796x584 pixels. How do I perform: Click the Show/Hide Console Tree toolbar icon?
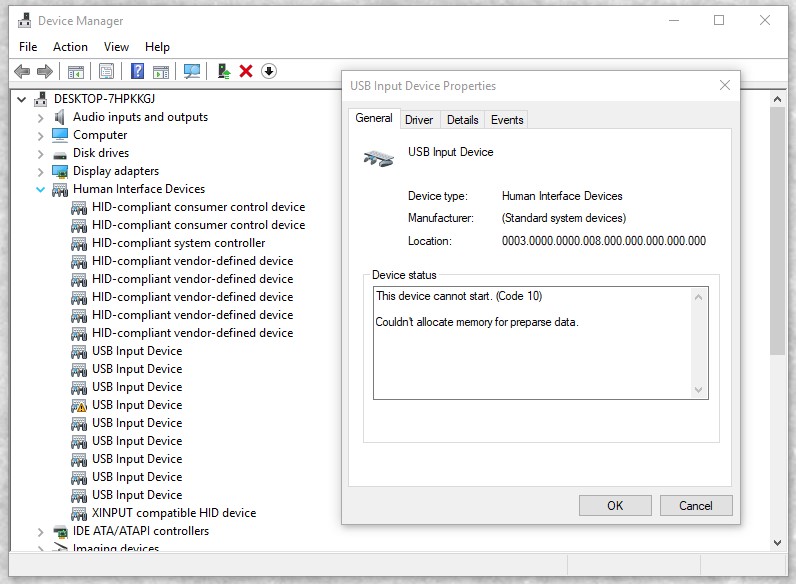(76, 72)
